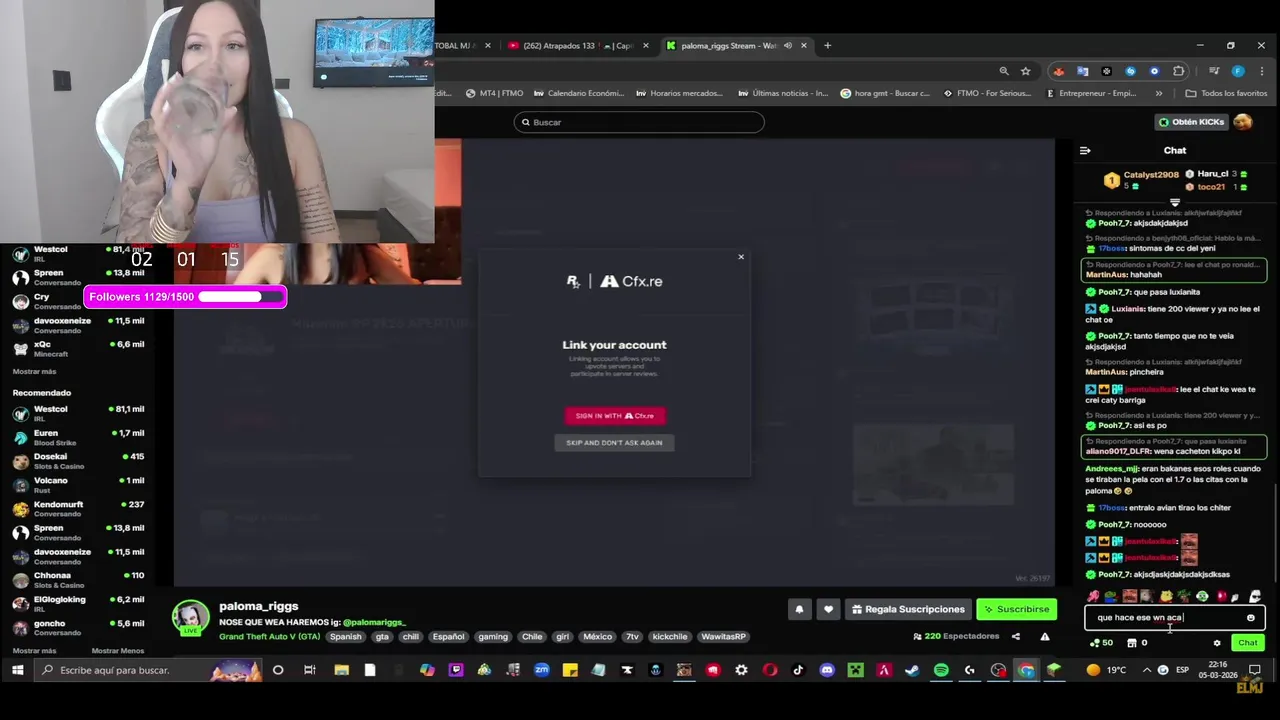Click the heart follow icon

click(828, 609)
